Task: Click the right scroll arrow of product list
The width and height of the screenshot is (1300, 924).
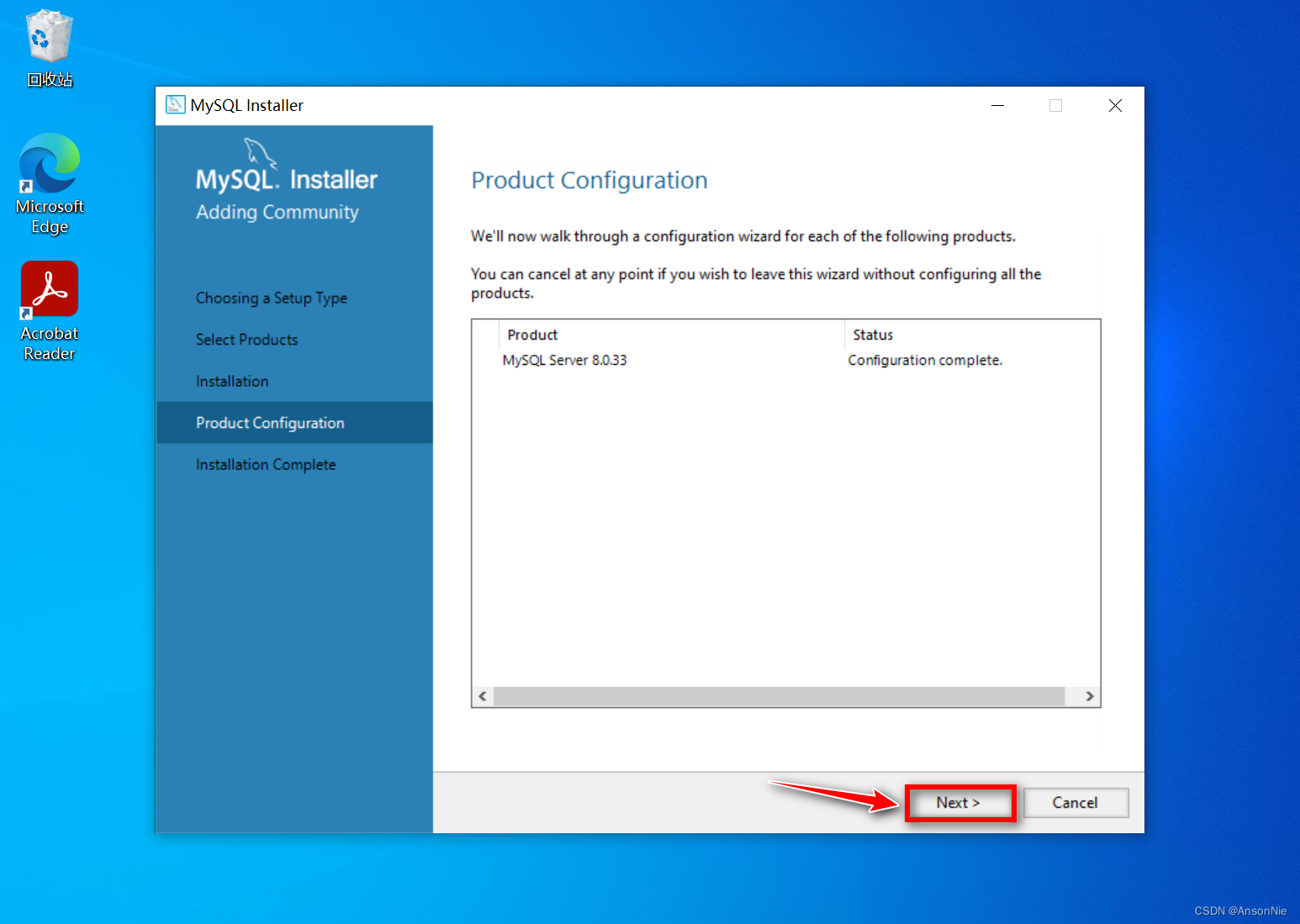Action: click(1090, 696)
